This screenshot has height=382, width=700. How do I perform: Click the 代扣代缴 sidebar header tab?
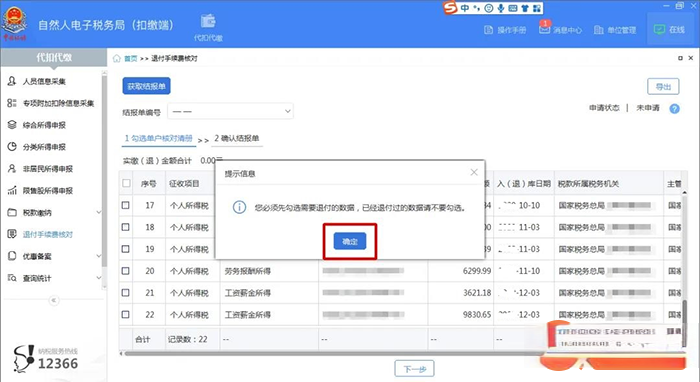[x=54, y=58]
